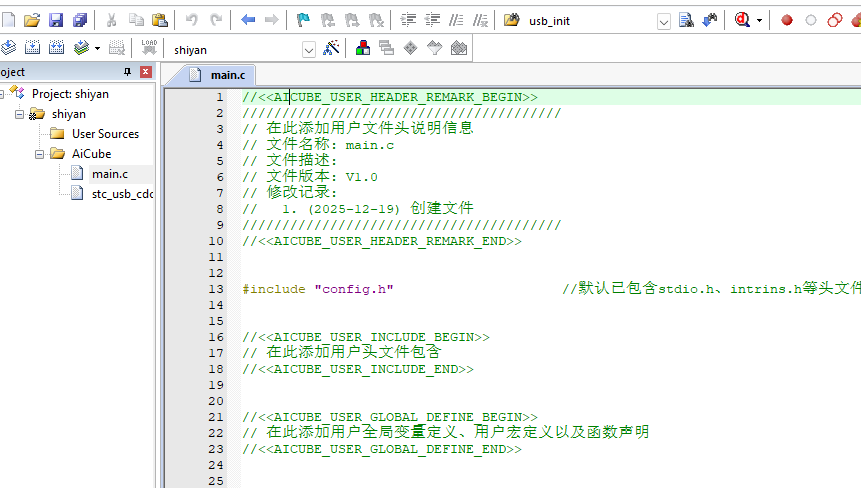The height and width of the screenshot is (488, 861).
Task: Click in the shiyan target field
Action: 235,50
